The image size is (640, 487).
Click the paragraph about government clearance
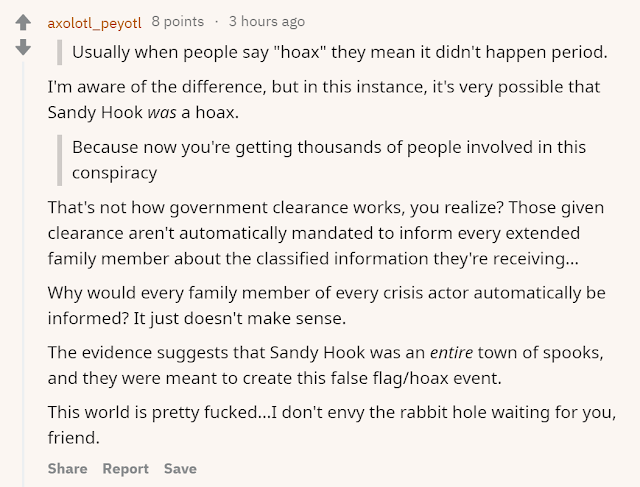coord(326,233)
